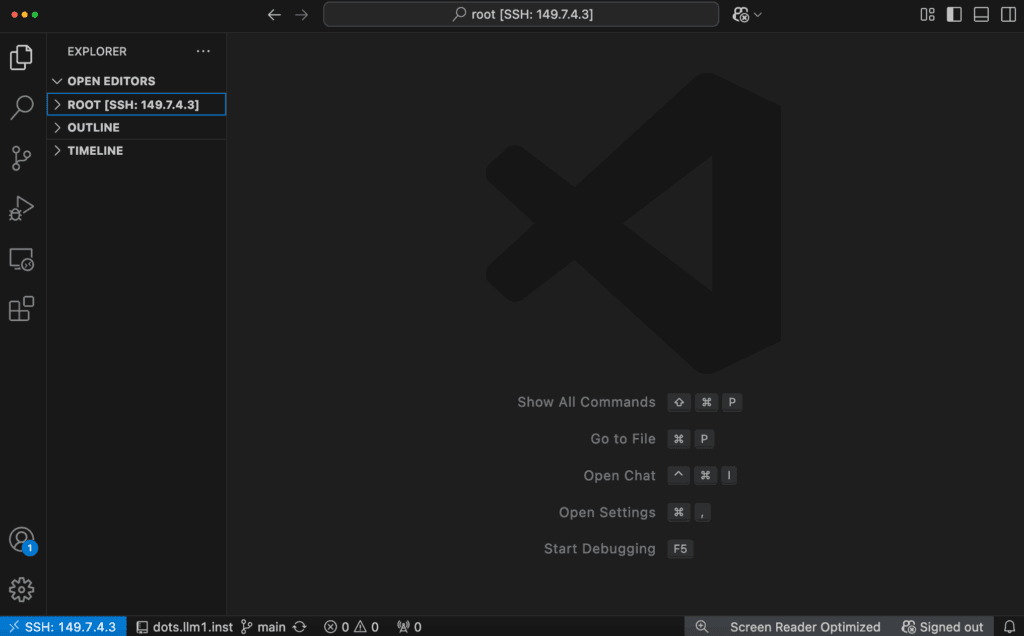
Task: Expand the Timeline section
Action: click(x=136, y=150)
